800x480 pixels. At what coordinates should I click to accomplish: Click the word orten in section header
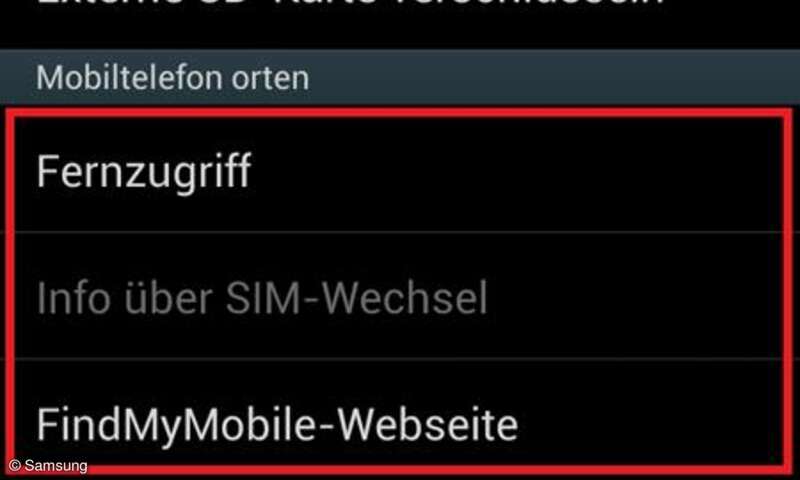tap(270, 78)
